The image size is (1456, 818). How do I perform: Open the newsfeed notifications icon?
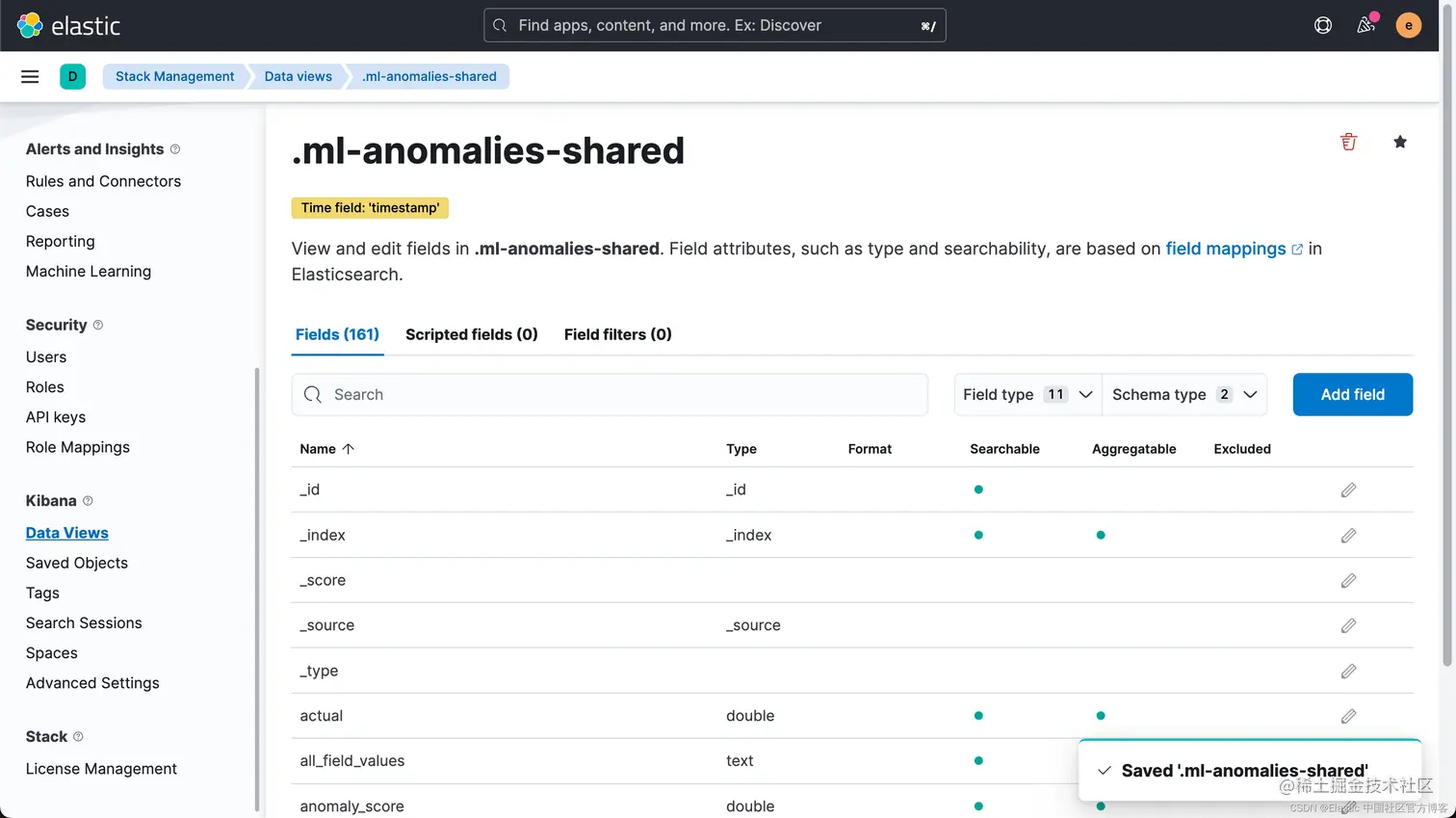pos(1365,26)
